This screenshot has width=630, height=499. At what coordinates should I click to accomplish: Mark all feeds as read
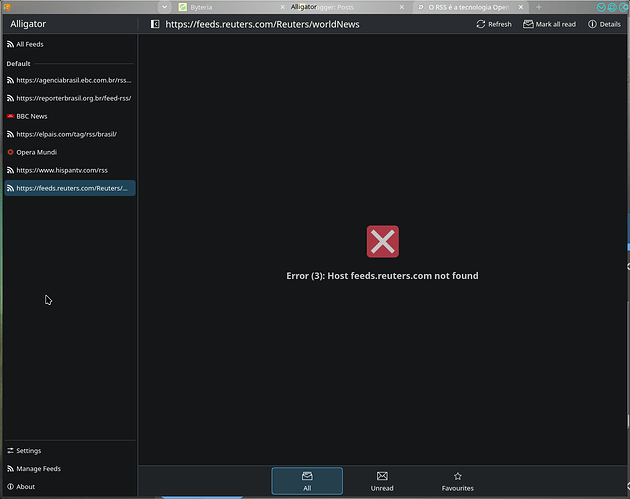(x=549, y=24)
